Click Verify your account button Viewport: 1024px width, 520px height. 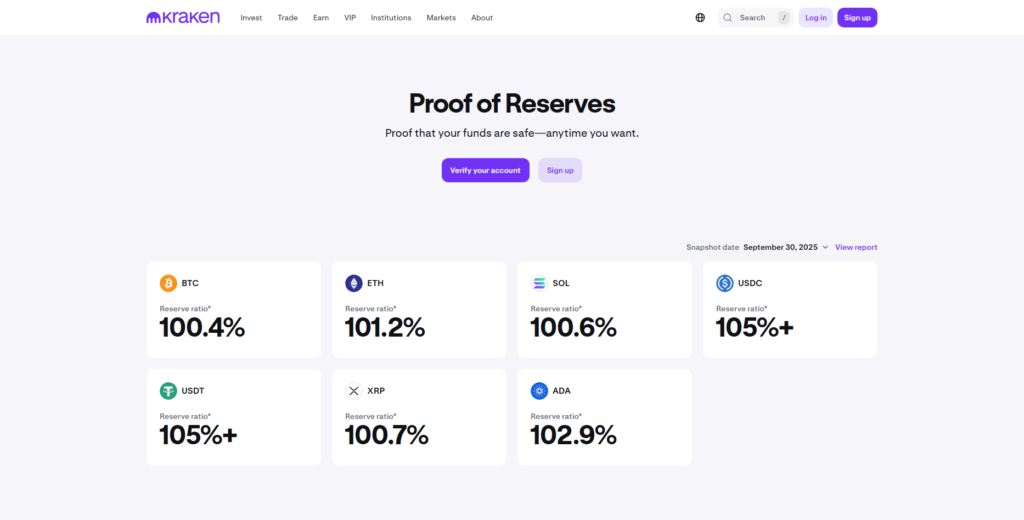pos(485,171)
